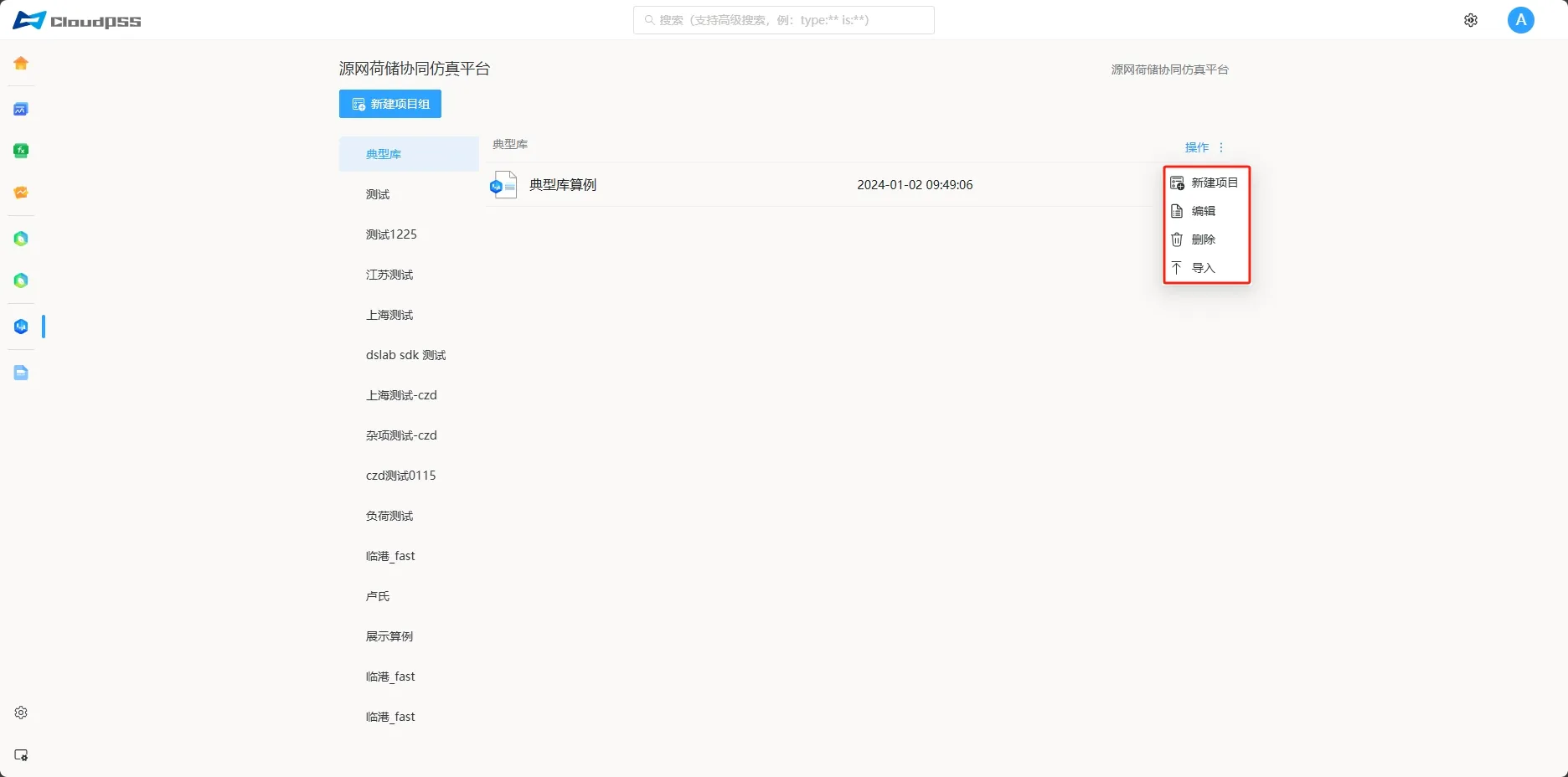1568x777 pixels.
Task: Choose 编辑 from the menu
Action: (1206, 211)
